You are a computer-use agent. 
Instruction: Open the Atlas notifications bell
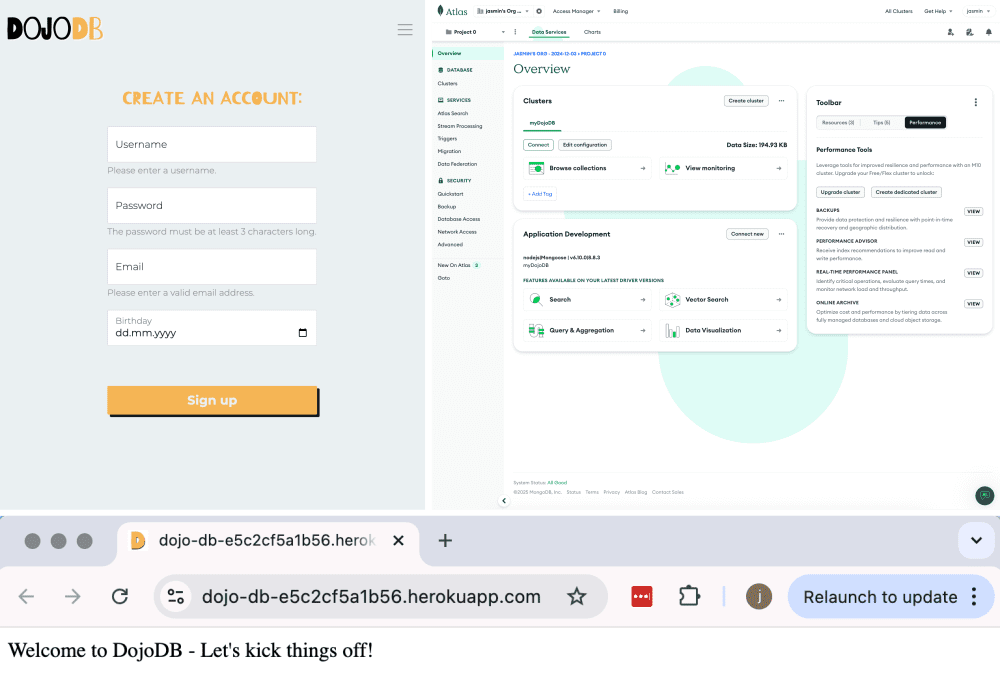(989, 32)
